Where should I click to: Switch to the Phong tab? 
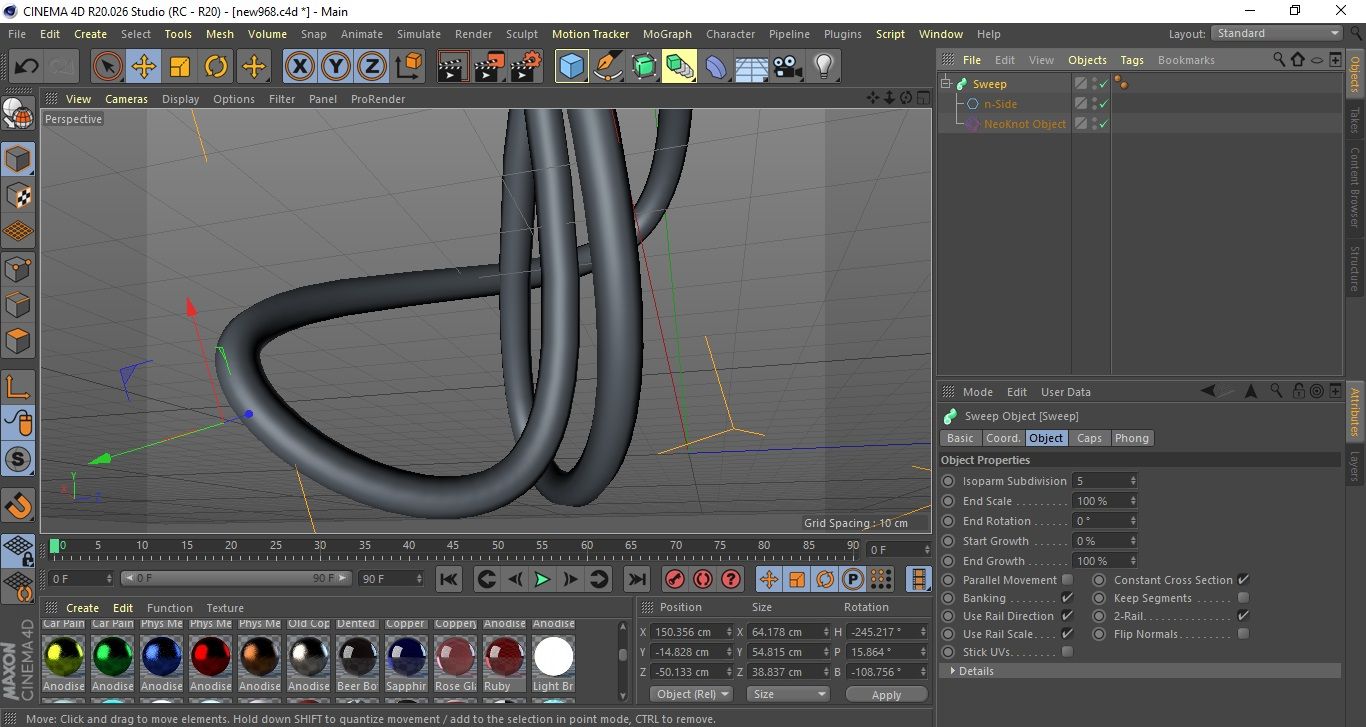click(x=1132, y=438)
